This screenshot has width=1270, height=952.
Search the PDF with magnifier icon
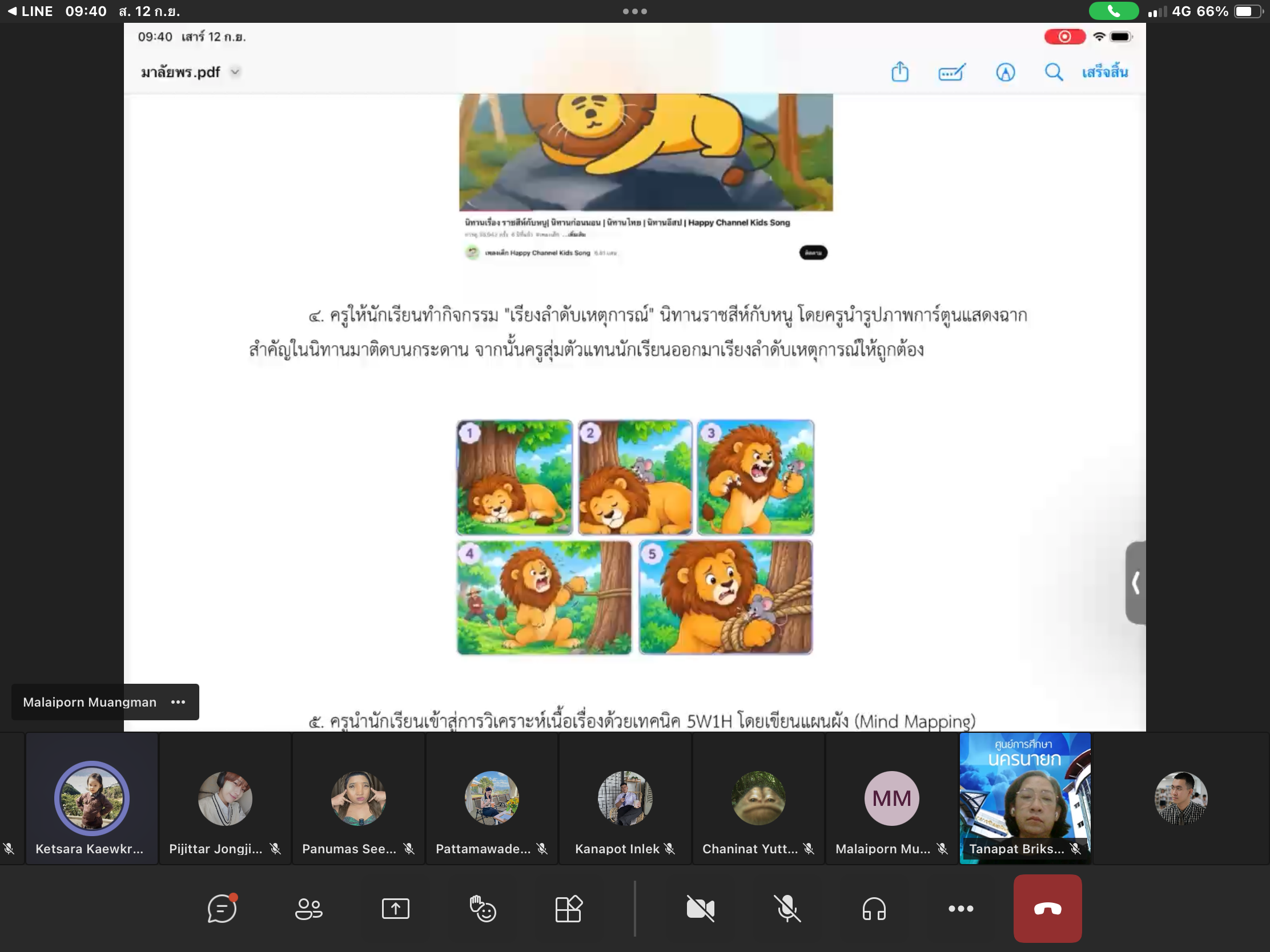[x=1054, y=72]
